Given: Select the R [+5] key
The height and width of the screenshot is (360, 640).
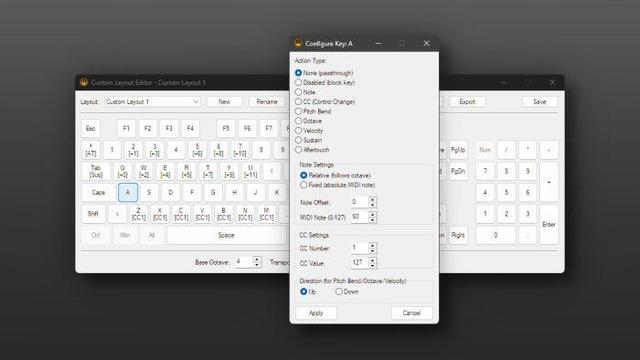Looking at the screenshot, I should click(187, 171).
